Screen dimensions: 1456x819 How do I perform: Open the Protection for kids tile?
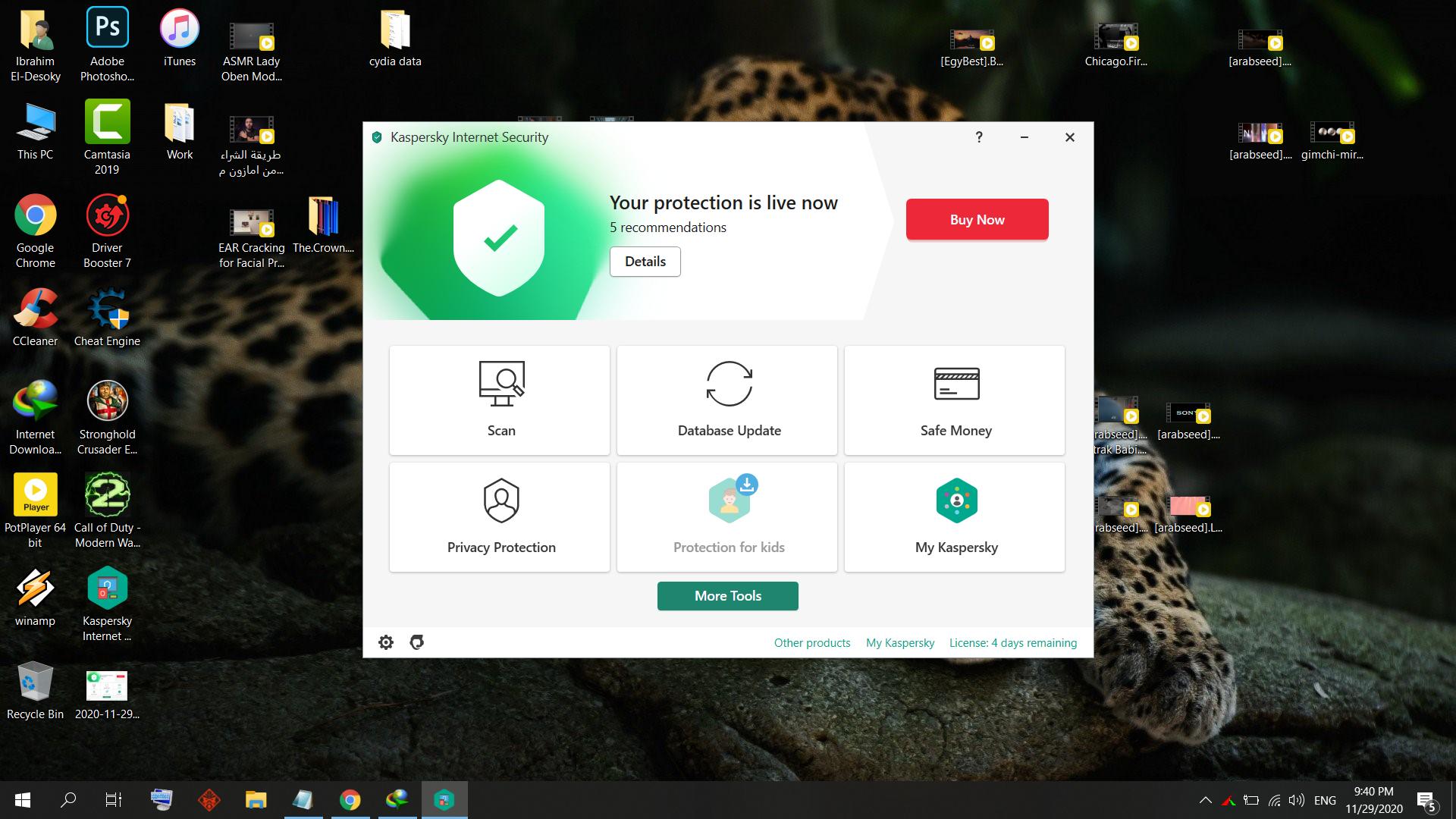pyautogui.click(x=727, y=517)
